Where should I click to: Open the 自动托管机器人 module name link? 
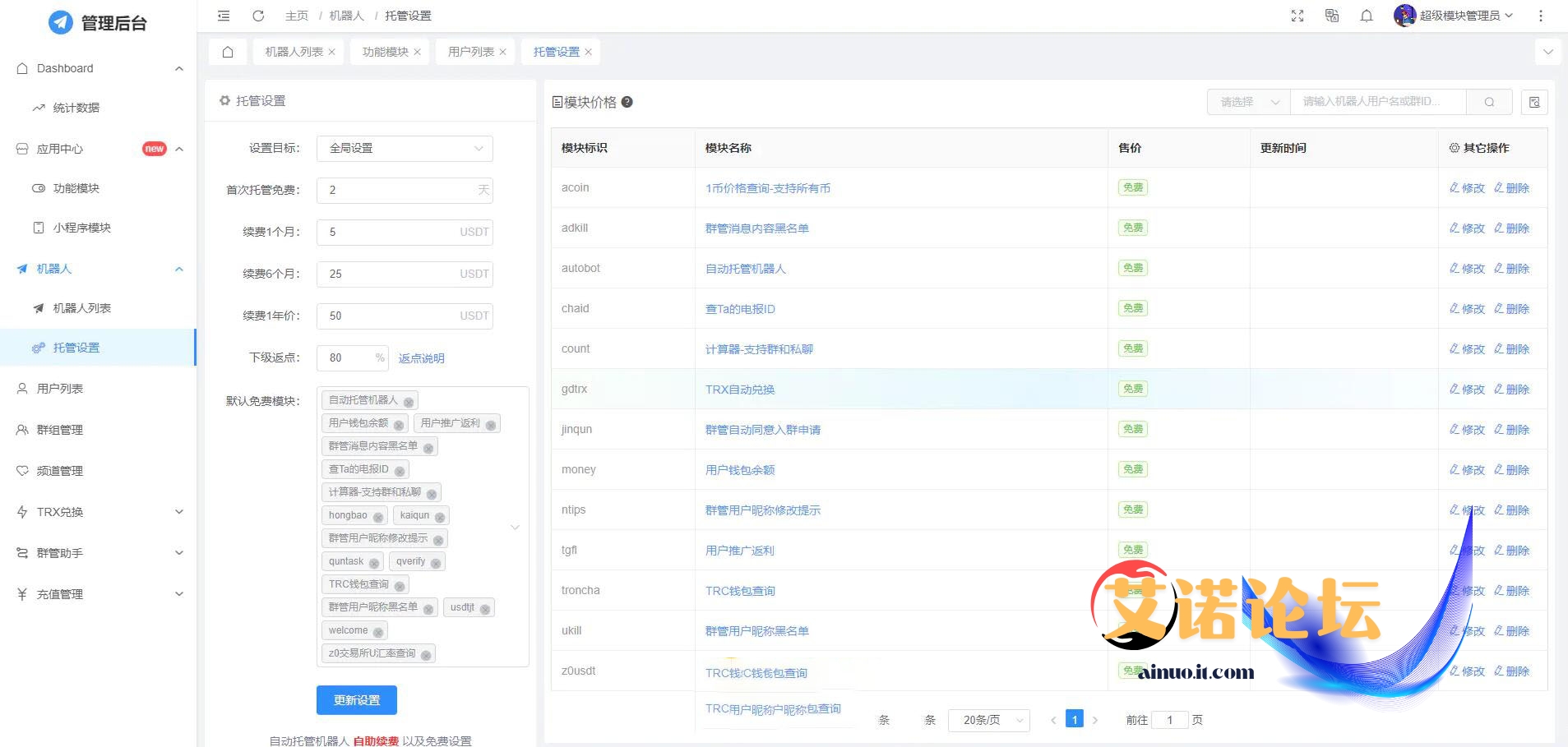tap(746, 269)
